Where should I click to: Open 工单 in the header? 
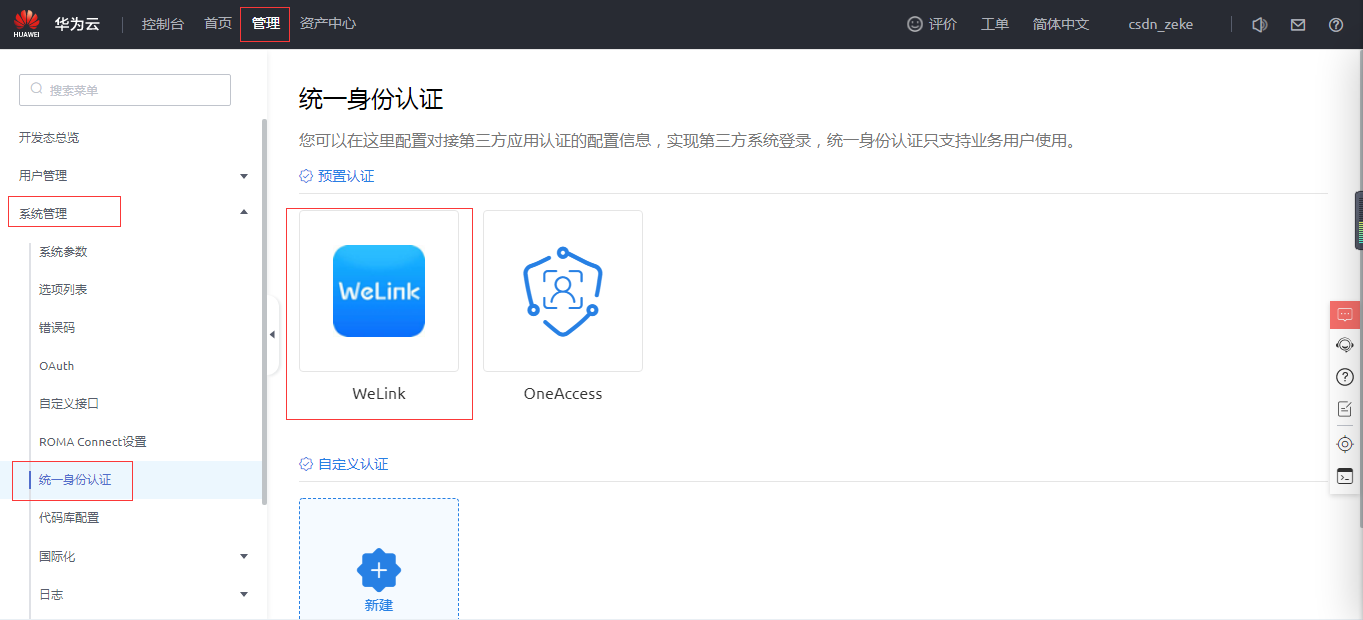click(x=995, y=24)
